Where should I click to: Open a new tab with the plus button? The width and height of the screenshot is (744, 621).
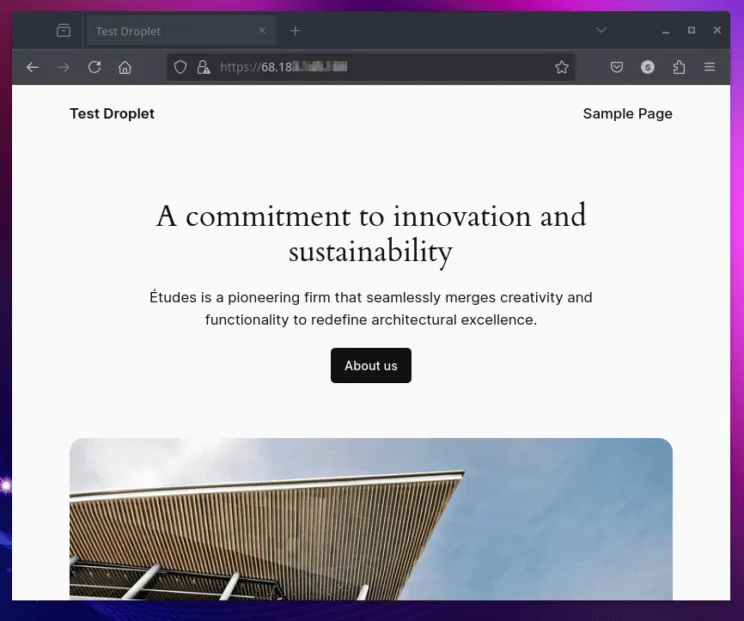pos(295,31)
